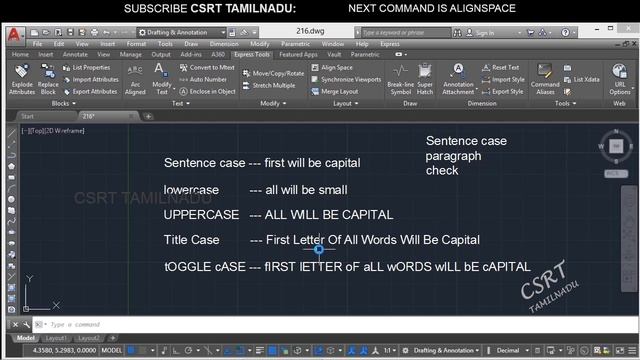Open Decimal units dropdown in status bar
640x360 pixels.
[512, 350]
